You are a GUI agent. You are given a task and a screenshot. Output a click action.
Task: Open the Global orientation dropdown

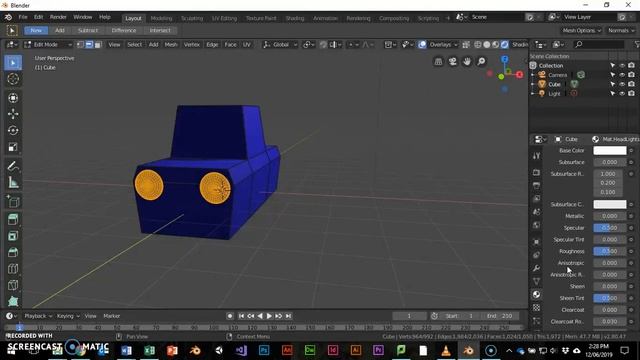(x=280, y=44)
